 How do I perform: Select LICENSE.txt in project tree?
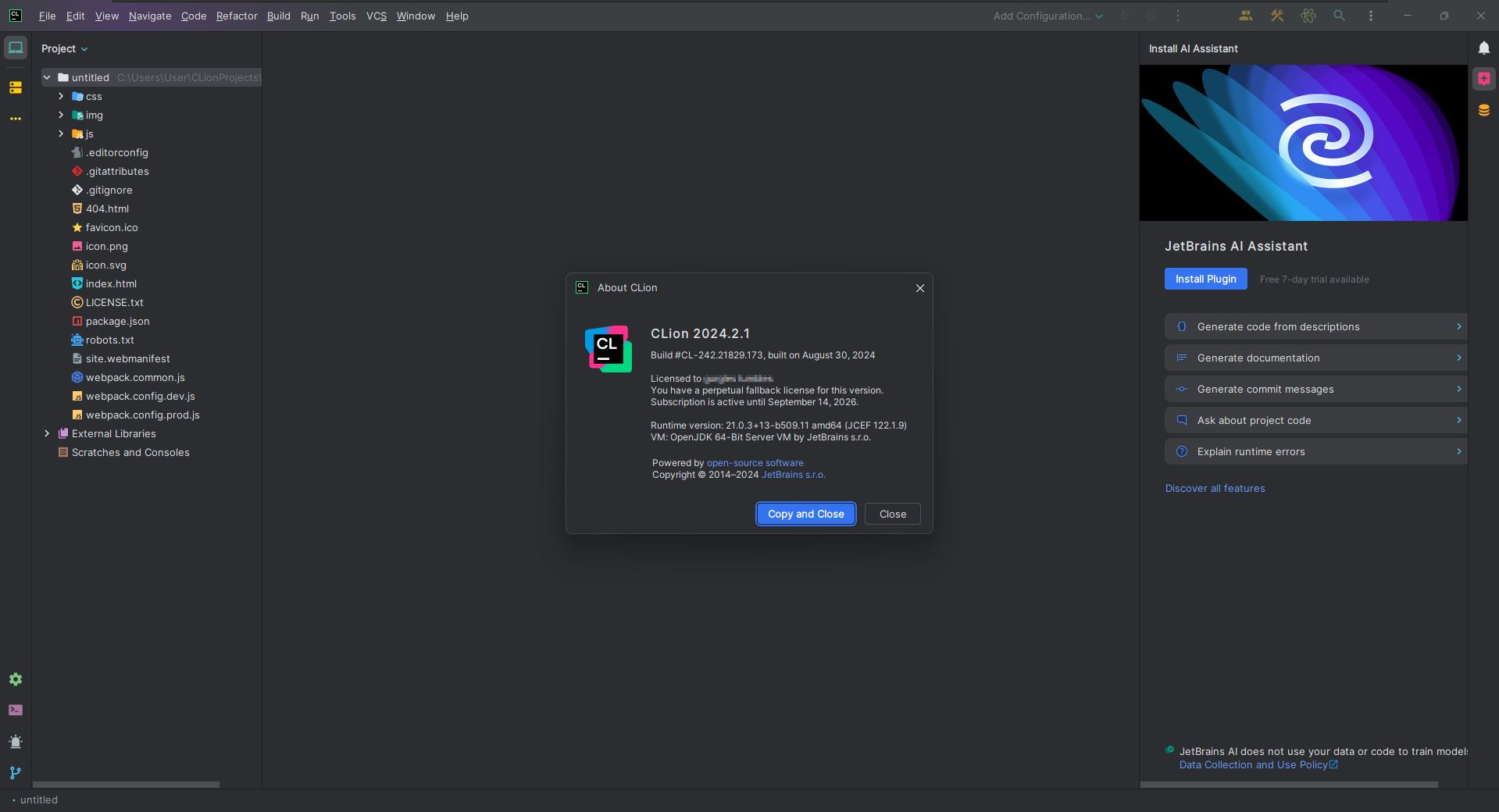tap(114, 302)
